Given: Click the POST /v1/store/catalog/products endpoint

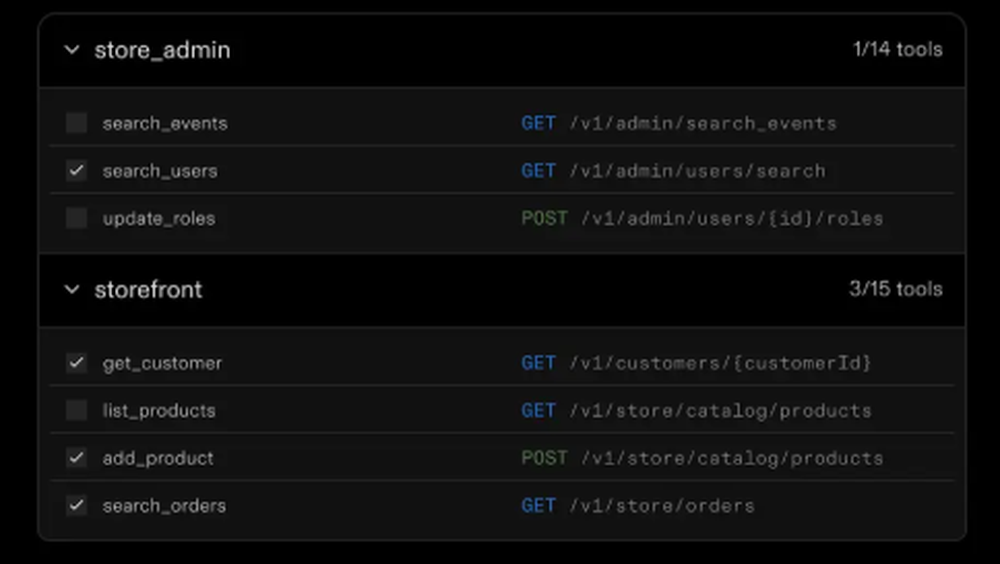Looking at the screenshot, I should coord(702,458).
